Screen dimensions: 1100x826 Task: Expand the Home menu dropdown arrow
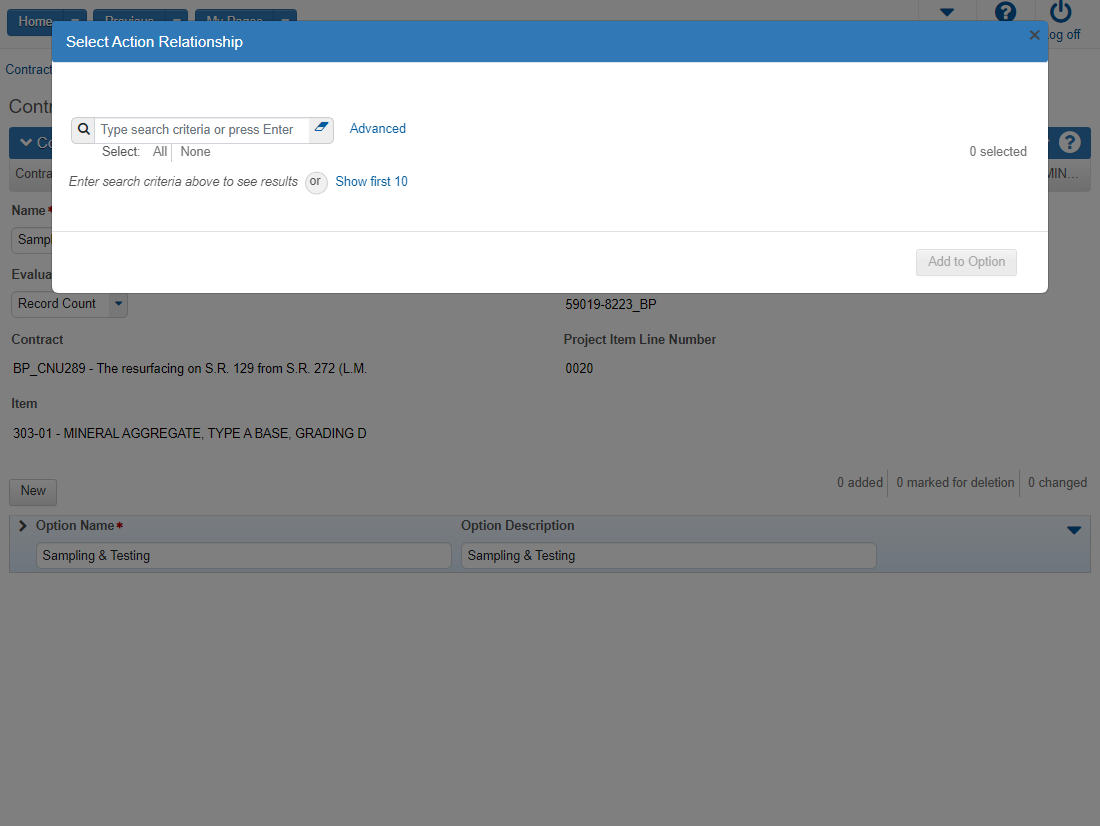point(75,21)
